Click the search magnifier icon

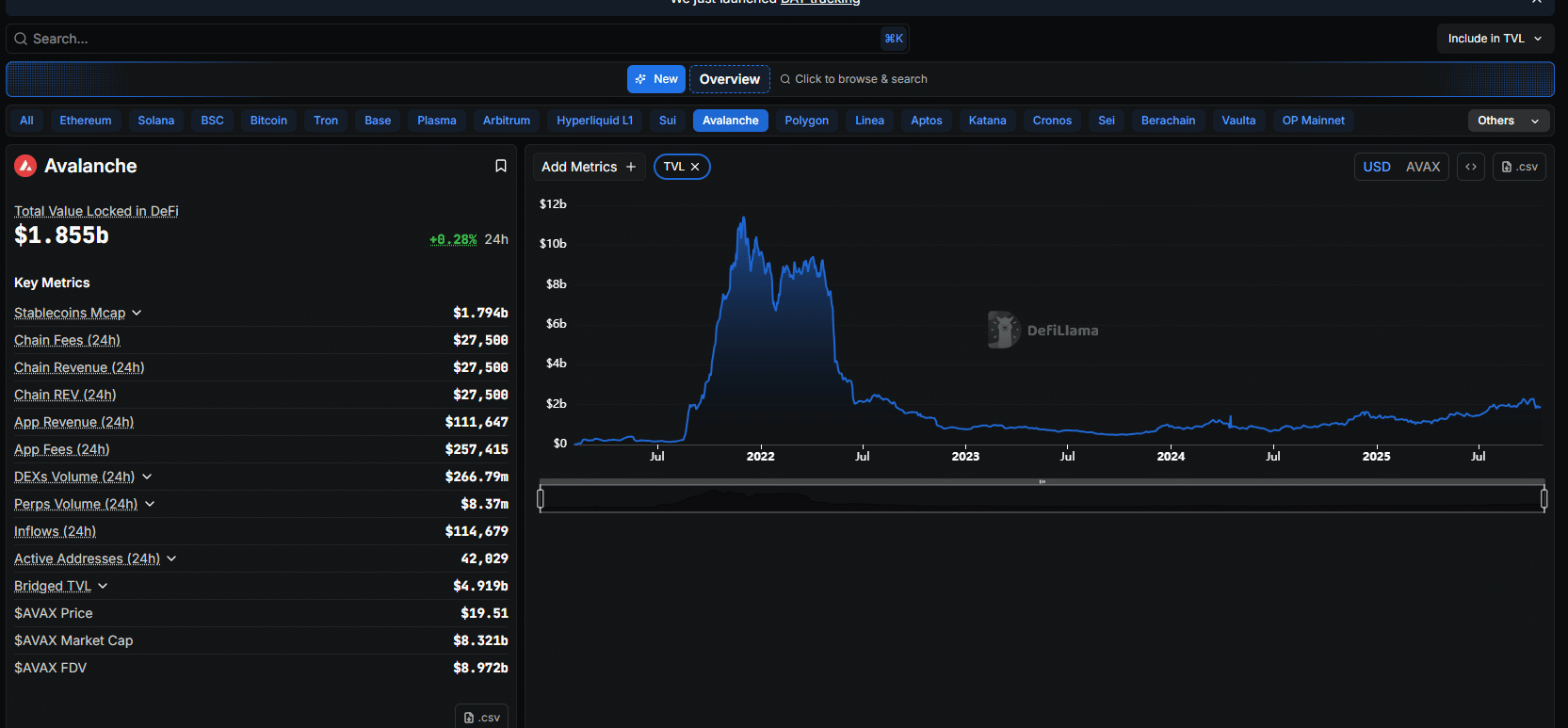tap(21, 39)
